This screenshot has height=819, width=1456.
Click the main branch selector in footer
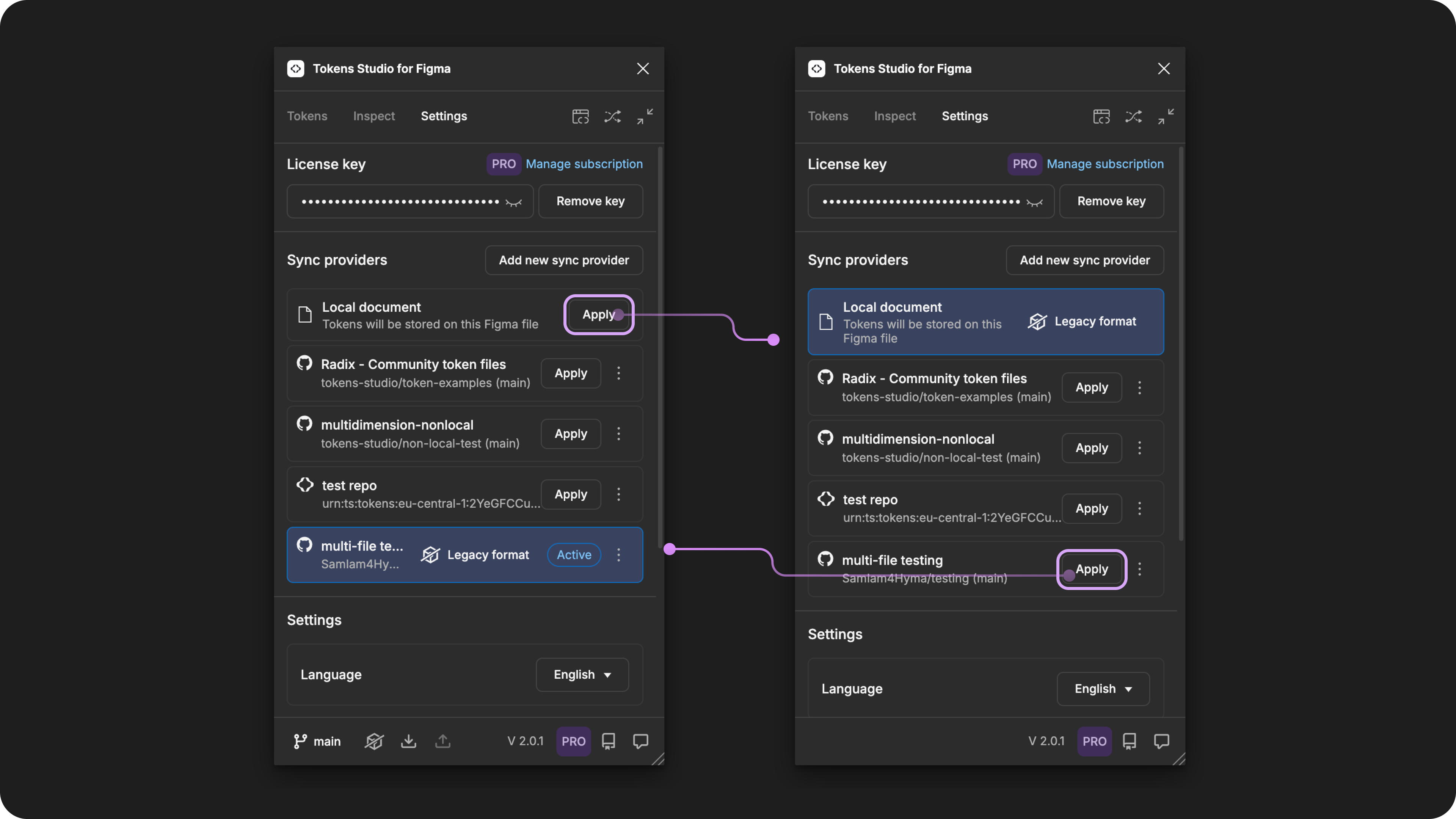click(317, 741)
